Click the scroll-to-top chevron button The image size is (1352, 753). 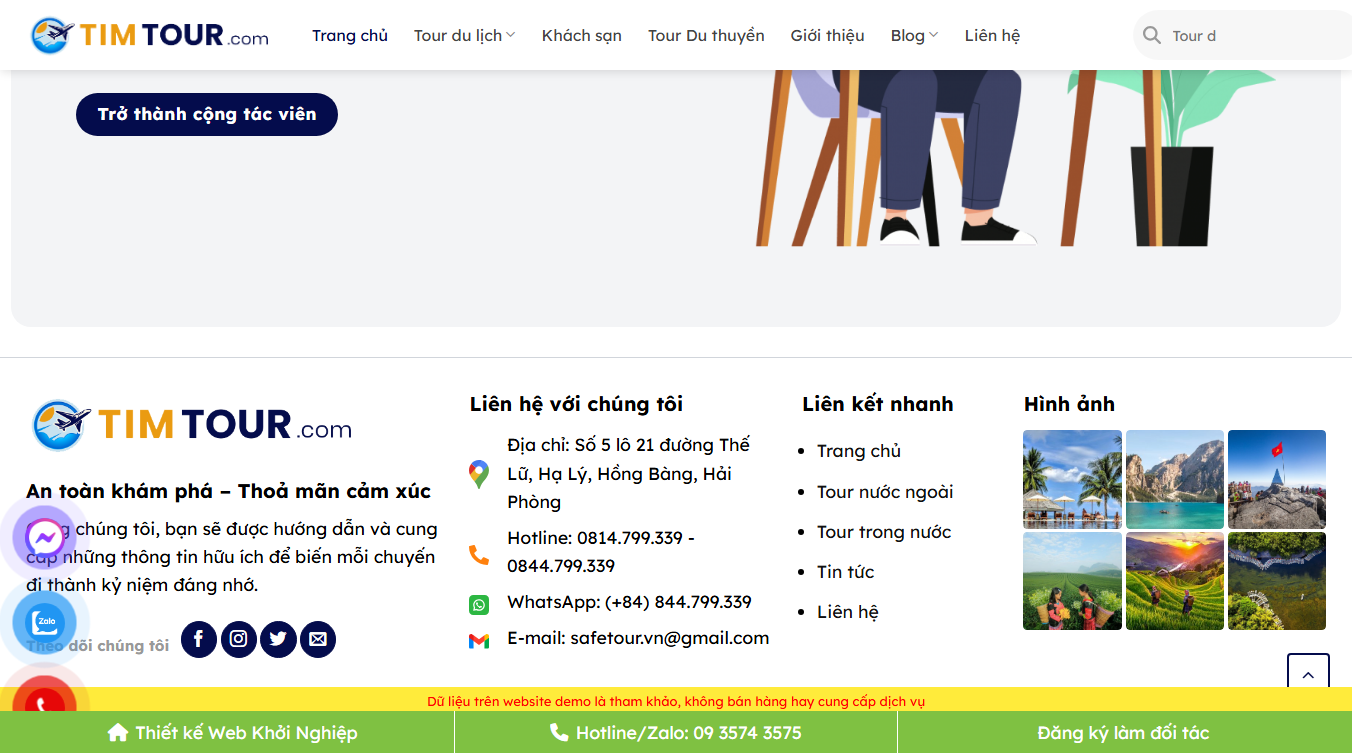pos(1308,675)
